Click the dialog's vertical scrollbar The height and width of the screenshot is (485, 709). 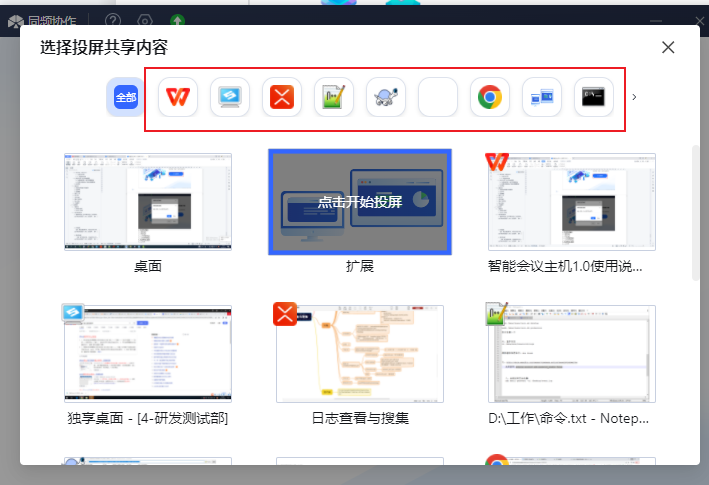pos(695,213)
